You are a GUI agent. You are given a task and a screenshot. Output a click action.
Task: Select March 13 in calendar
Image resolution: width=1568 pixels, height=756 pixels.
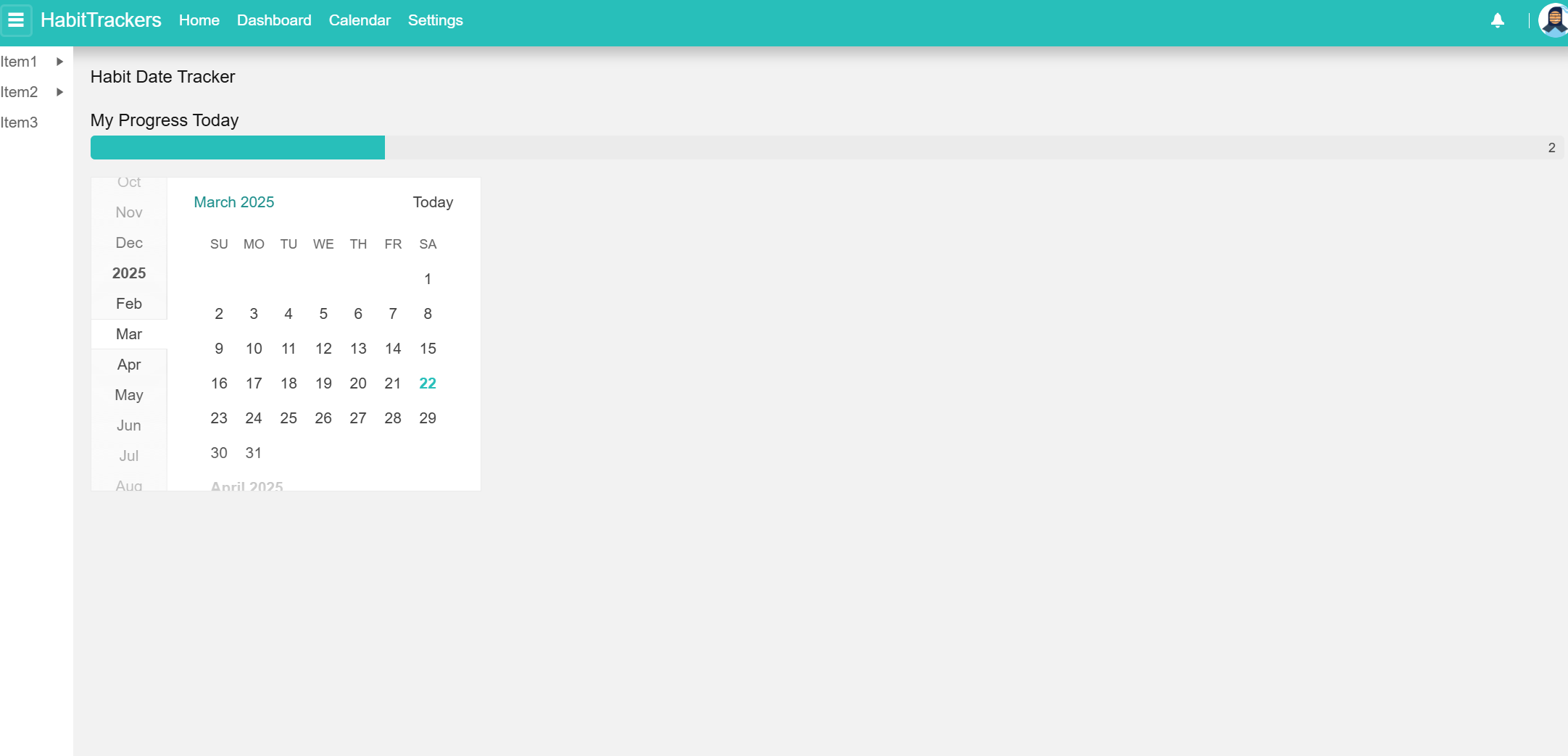tap(358, 349)
